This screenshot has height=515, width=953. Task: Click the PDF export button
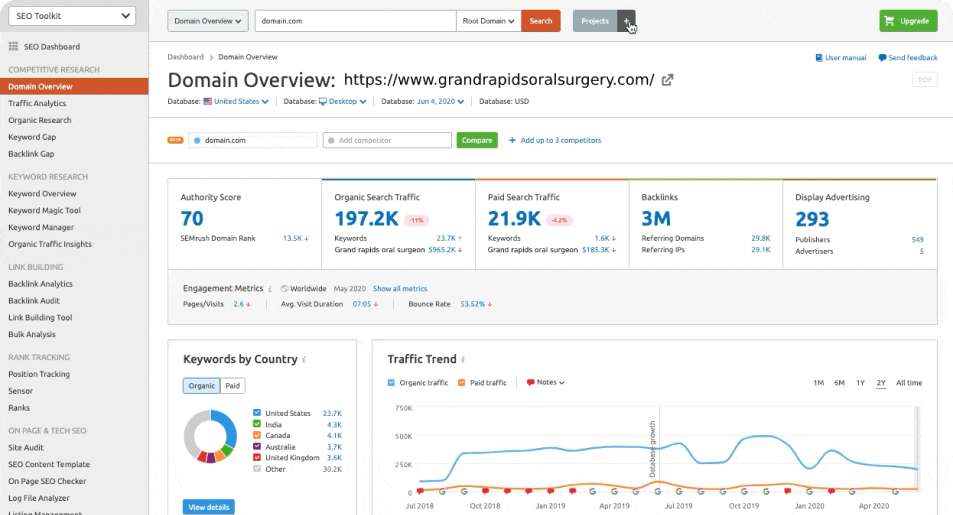pyautogui.click(x=924, y=80)
